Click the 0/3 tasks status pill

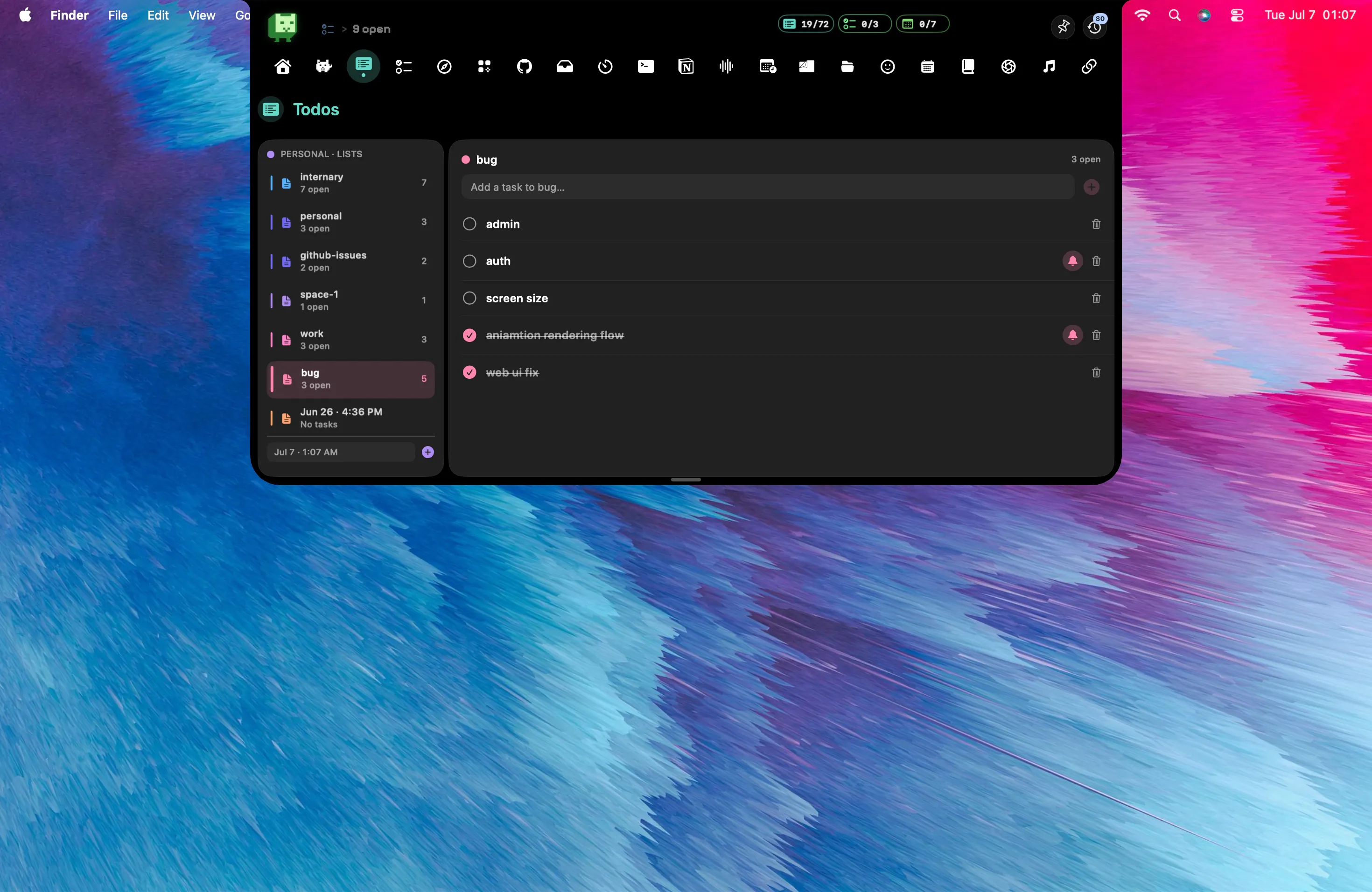(864, 24)
